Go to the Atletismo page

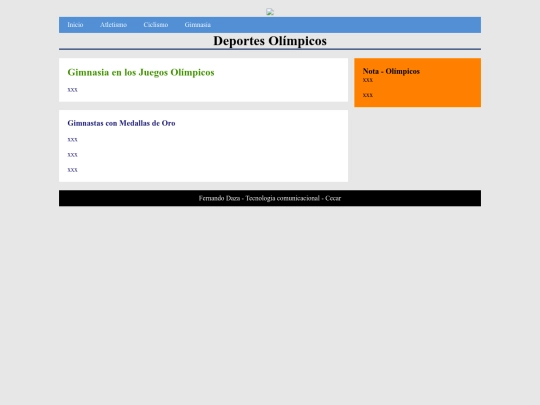[x=113, y=25]
